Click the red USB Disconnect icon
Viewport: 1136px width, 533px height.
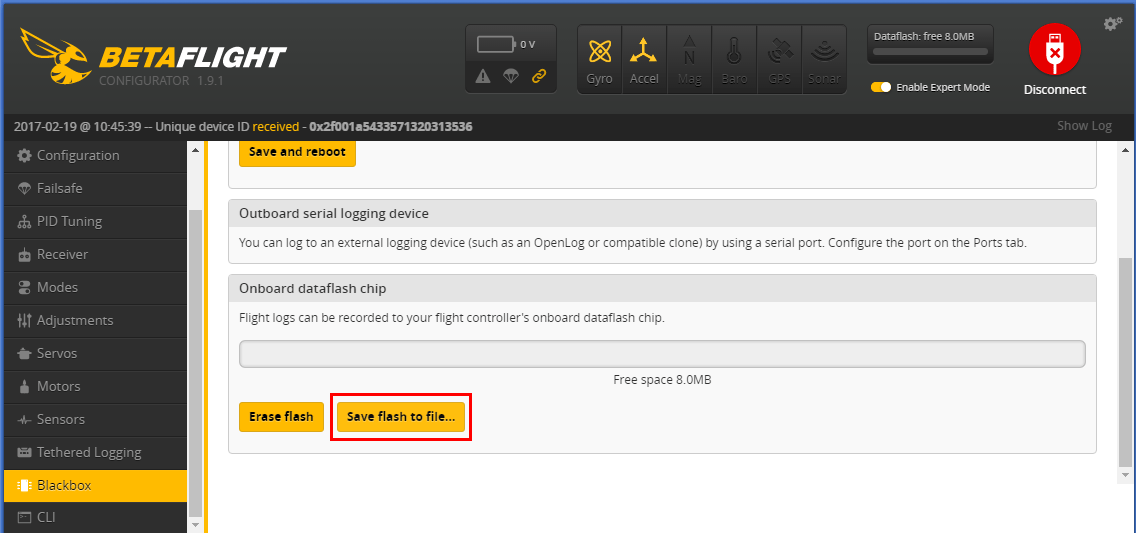[x=1054, y=49]
